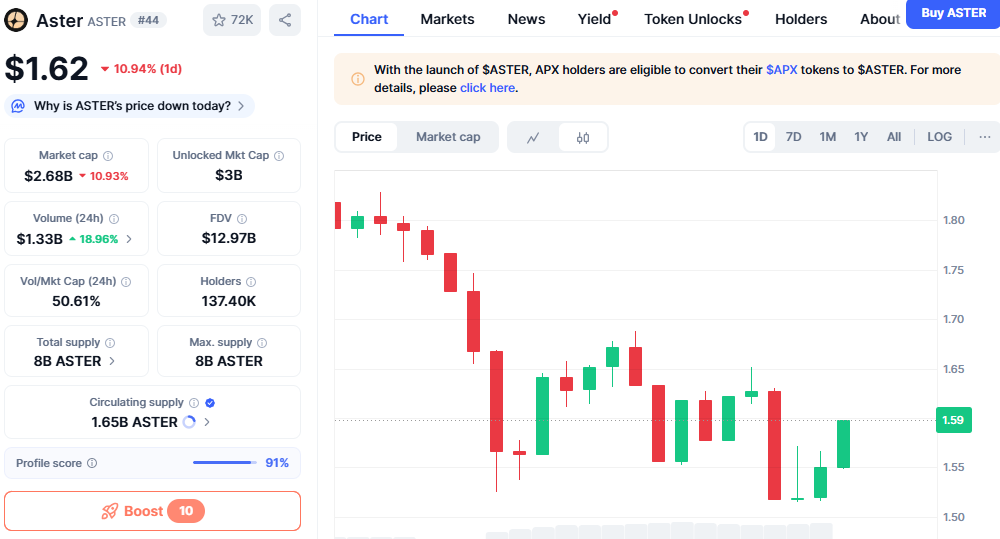Screen dimensions: 1000x539
Task: Click the FDV info icon
Action: point(243,219)
